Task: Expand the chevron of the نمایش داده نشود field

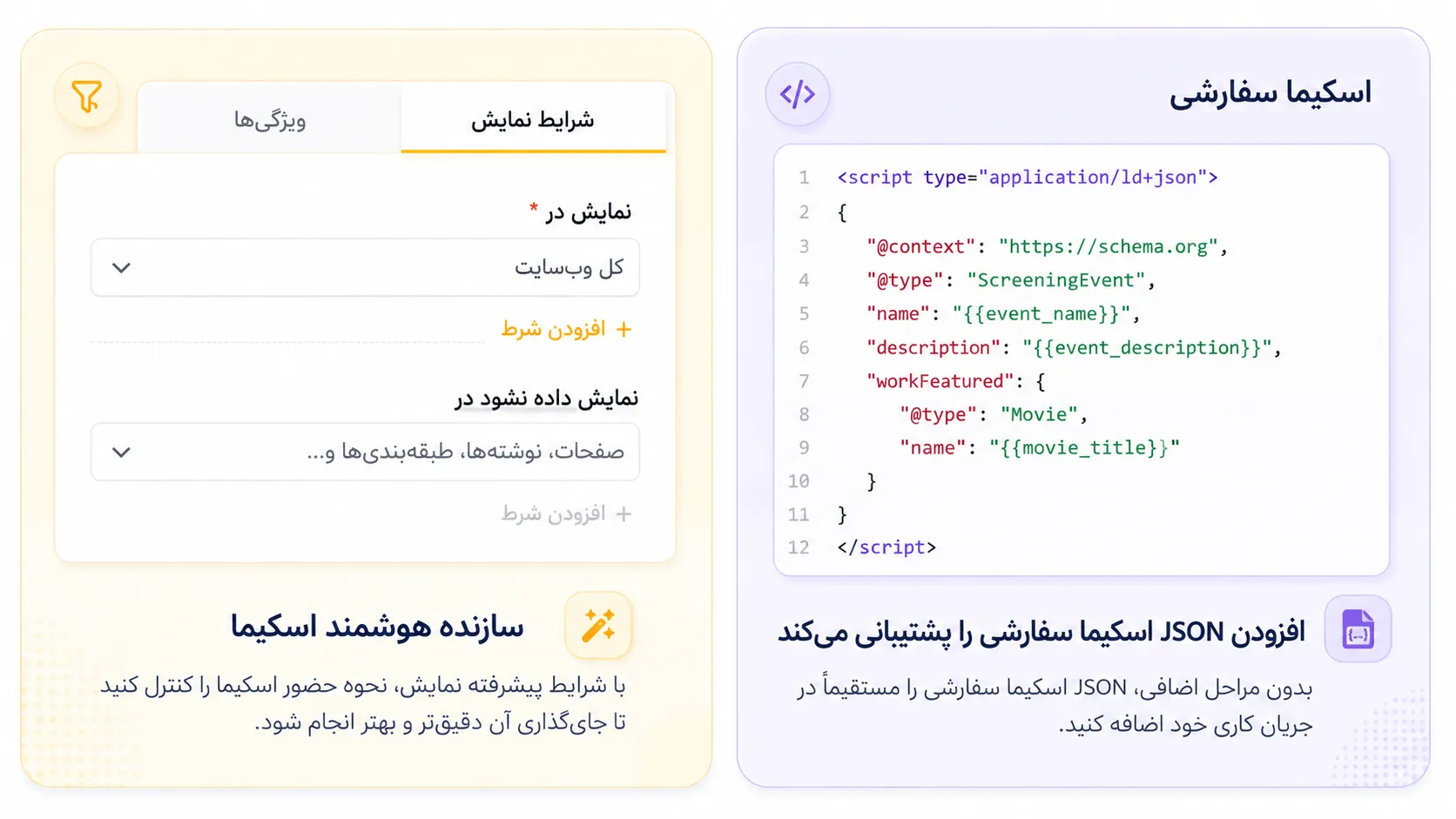Action: pos(122,452)
